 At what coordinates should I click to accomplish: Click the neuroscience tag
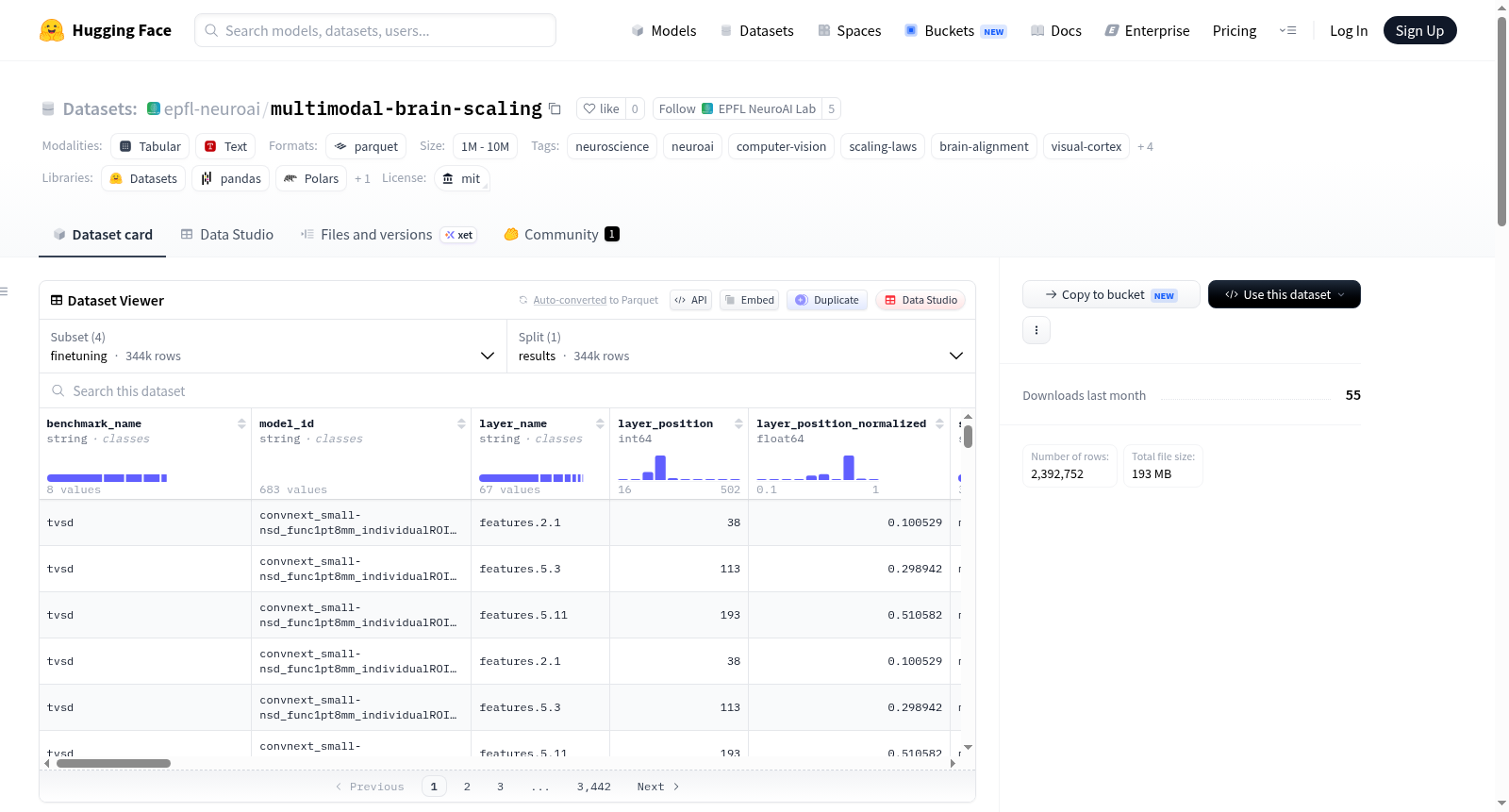[612, 146]
